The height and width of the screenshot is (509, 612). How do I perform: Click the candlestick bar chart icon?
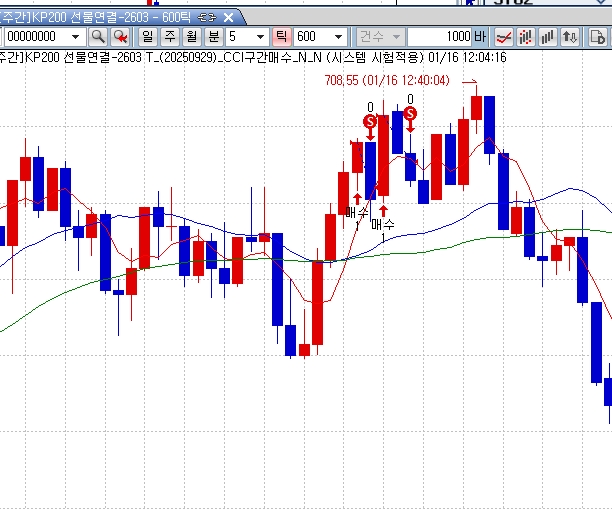(x=526, y=37)
